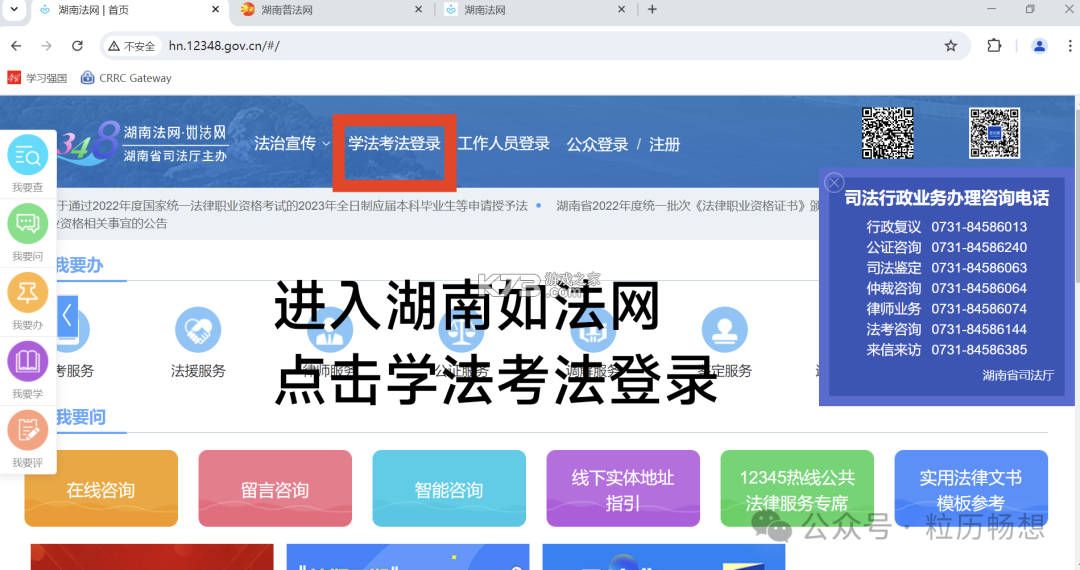Image resolution: width=1080 pixels, height=570 pixels.
Task: Click the right QR code in header
Action: [x=995, y=133]
